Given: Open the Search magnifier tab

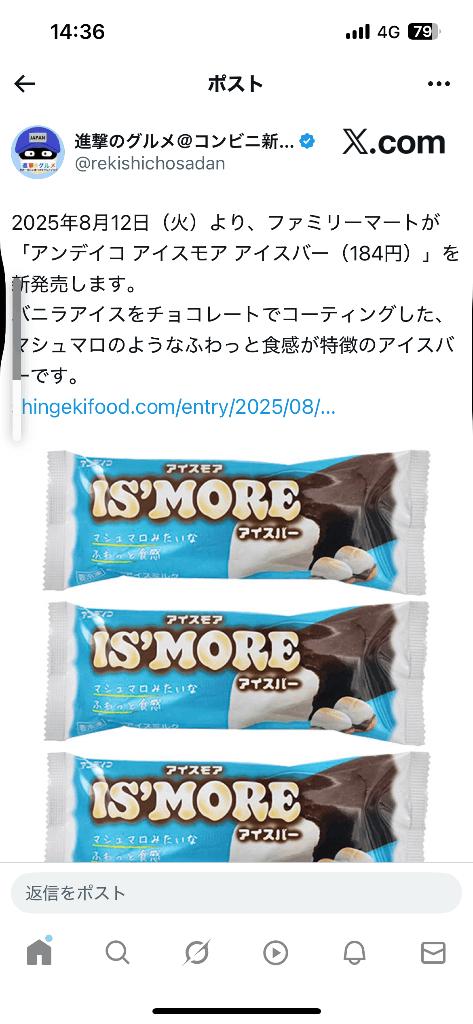Looking at the screenshot, I should click(x=118, y=953).
